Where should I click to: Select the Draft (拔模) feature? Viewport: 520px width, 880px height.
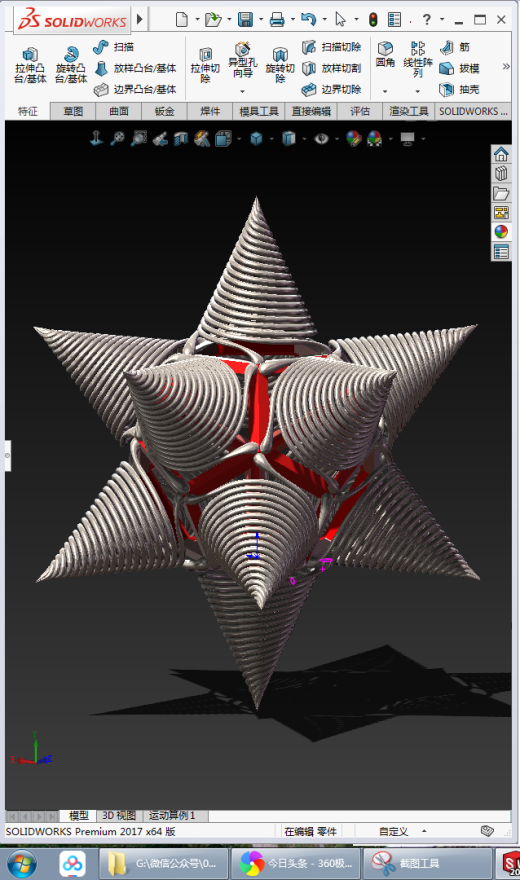tap(459, 68)
